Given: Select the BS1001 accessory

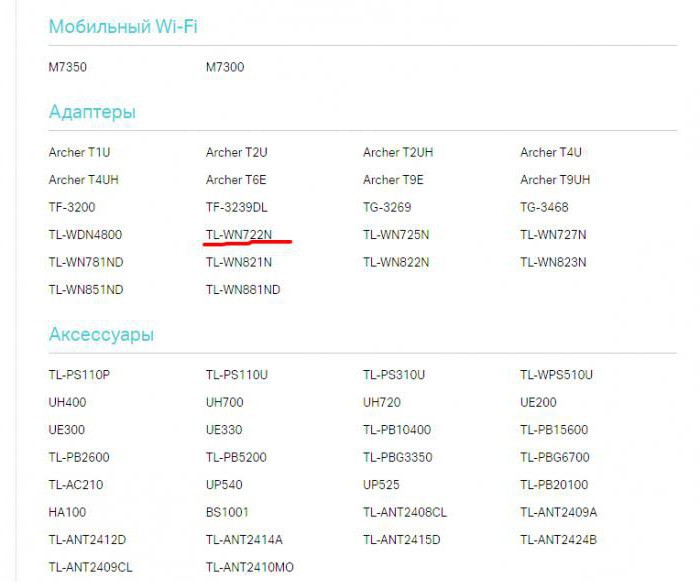Looking at the screenshot, I should pos(227,512).
